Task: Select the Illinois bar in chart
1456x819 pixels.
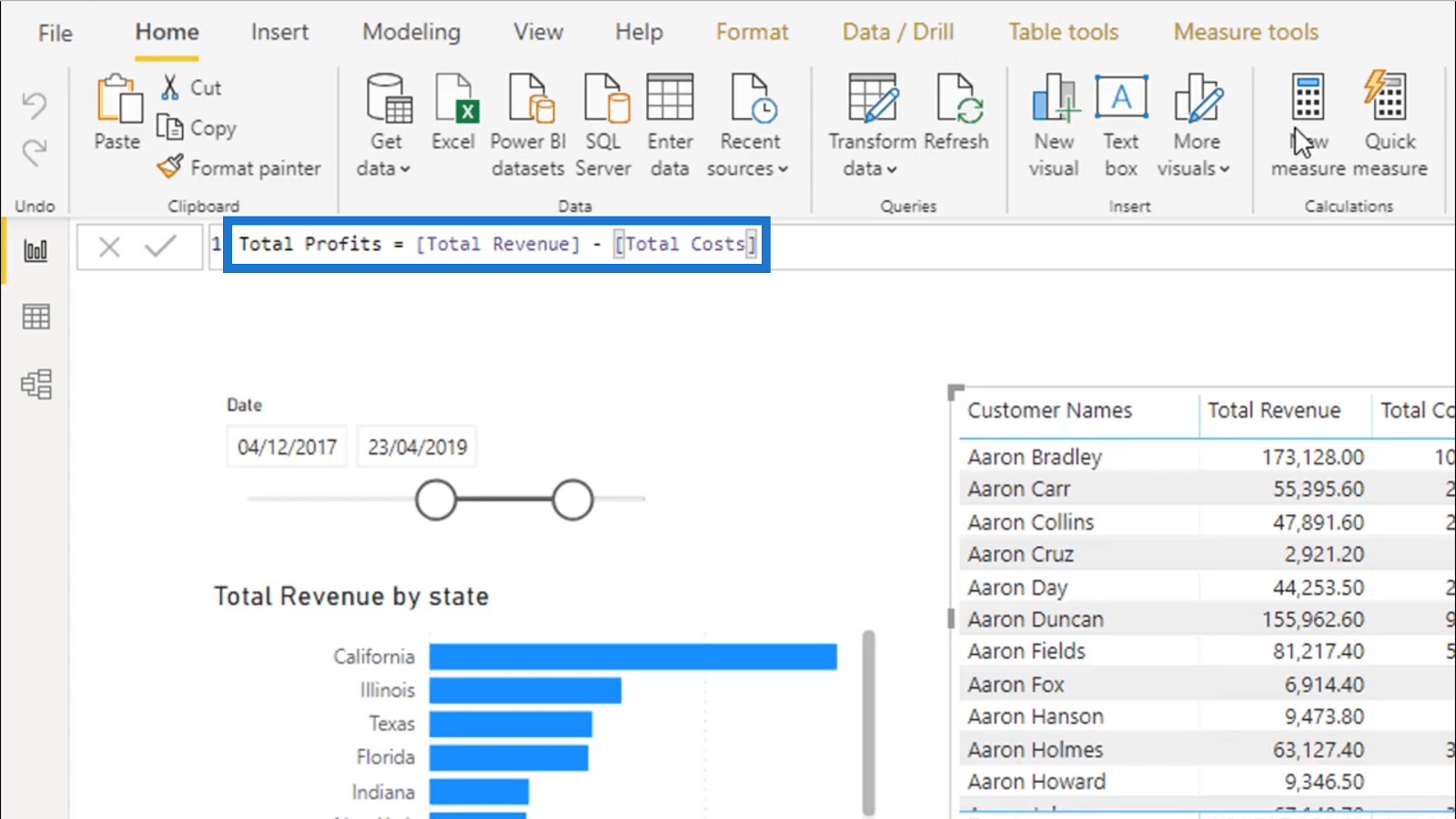Action: click(x=525, y=691)
